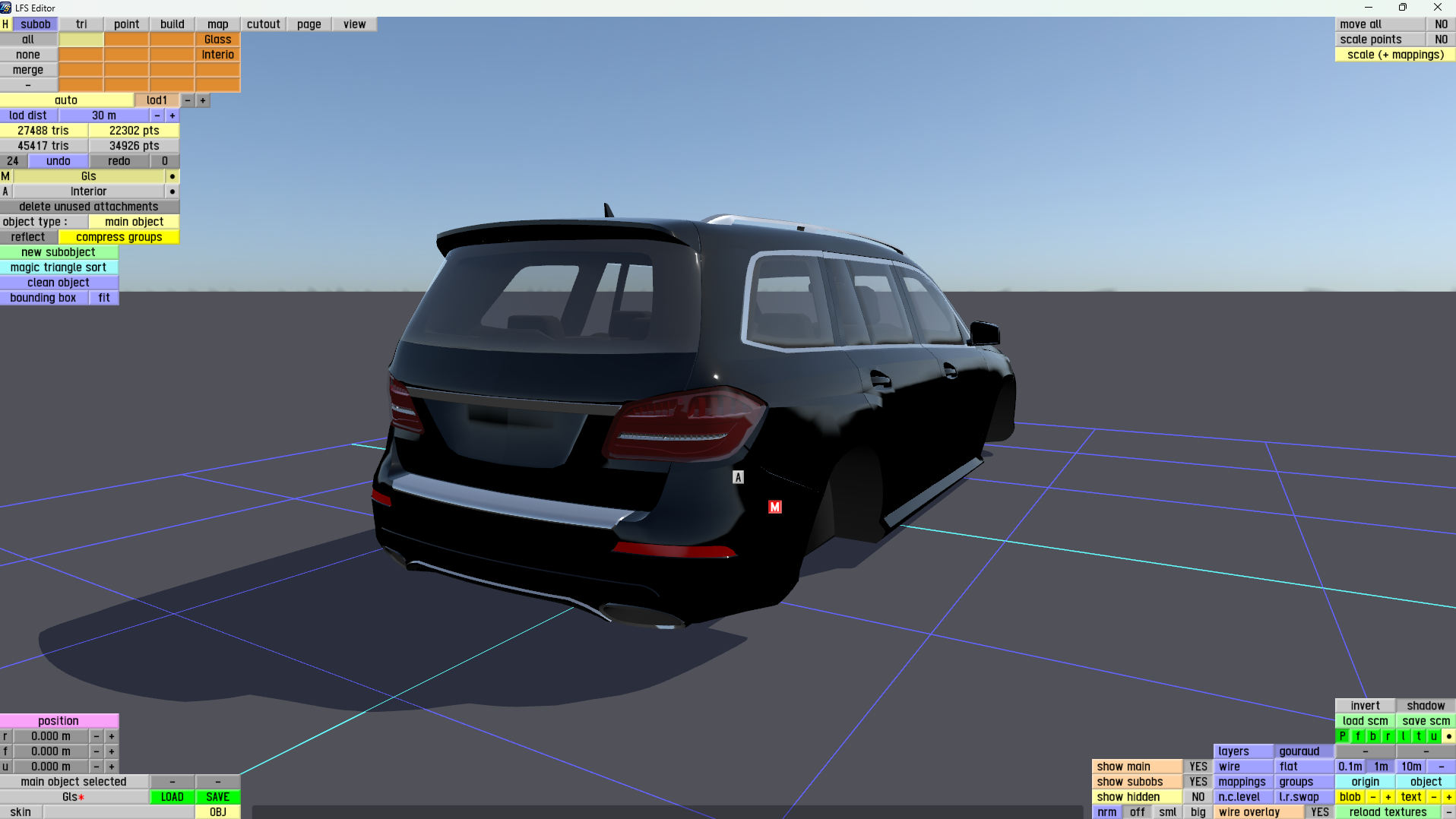This screenshot has width=1456, height=819.
Task: Select wire display mode
Action: tap(1244, 767)
